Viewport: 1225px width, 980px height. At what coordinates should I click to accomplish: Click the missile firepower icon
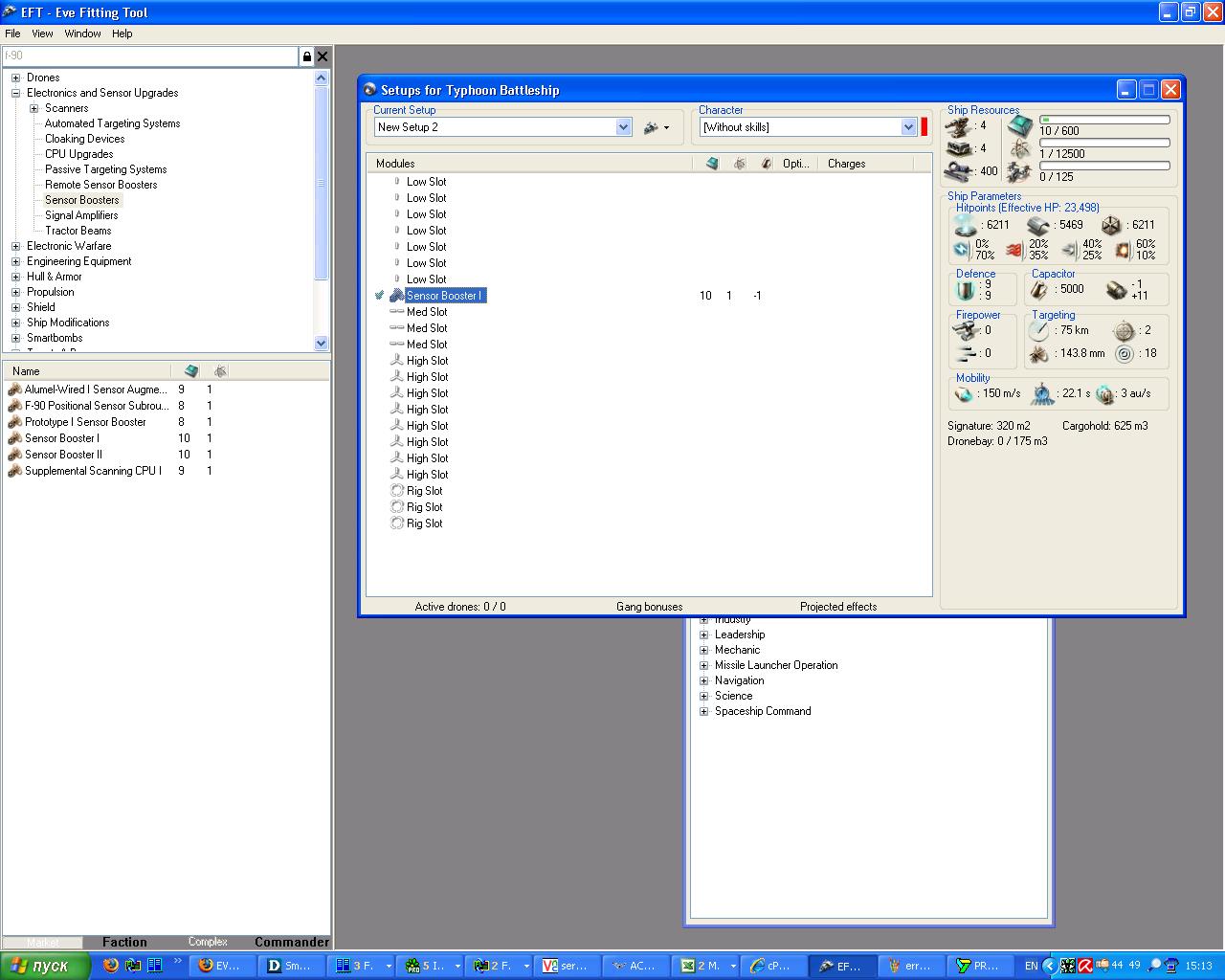pyautogui.click(x=966, y=353)
